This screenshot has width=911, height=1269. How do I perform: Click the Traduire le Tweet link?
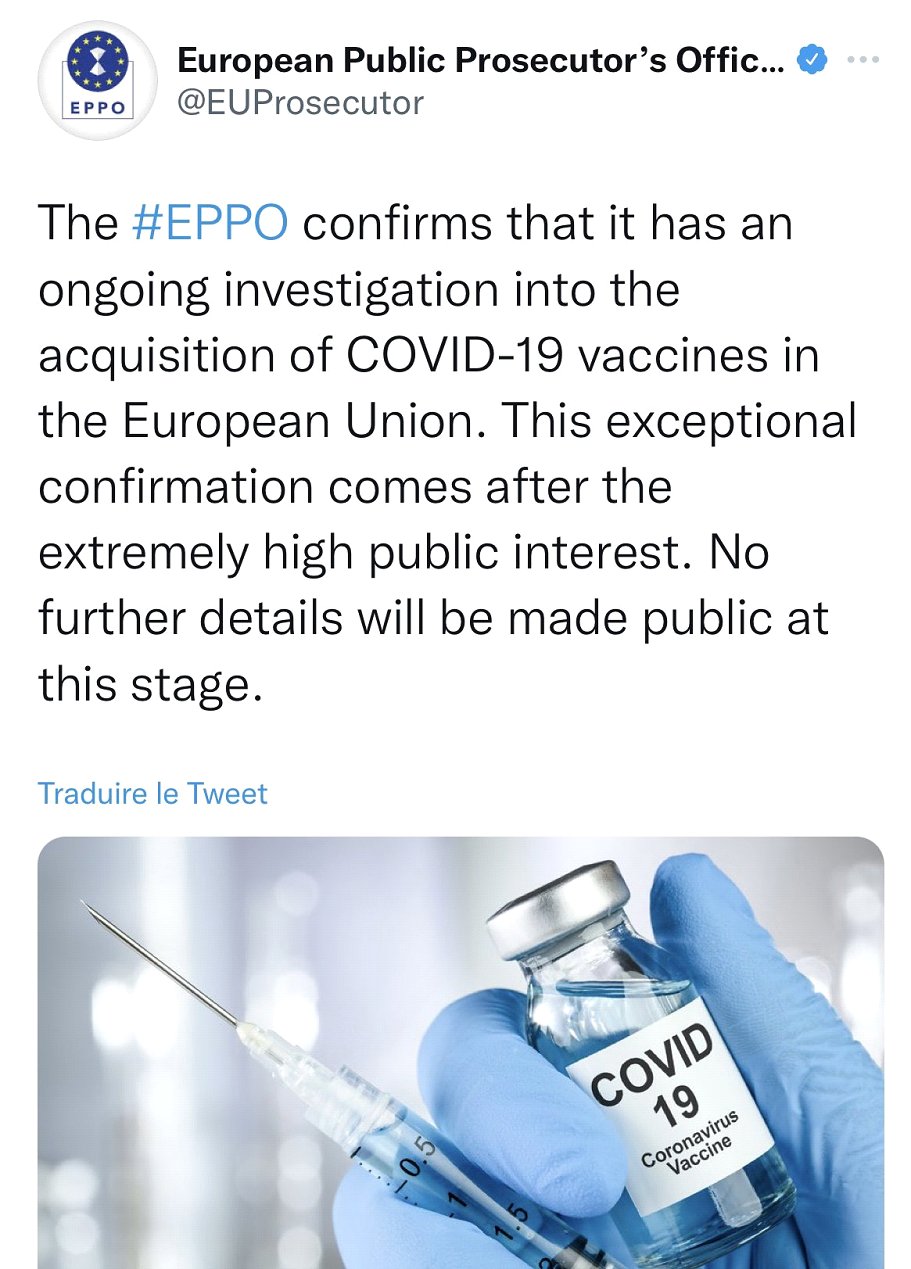coord(153,793)
